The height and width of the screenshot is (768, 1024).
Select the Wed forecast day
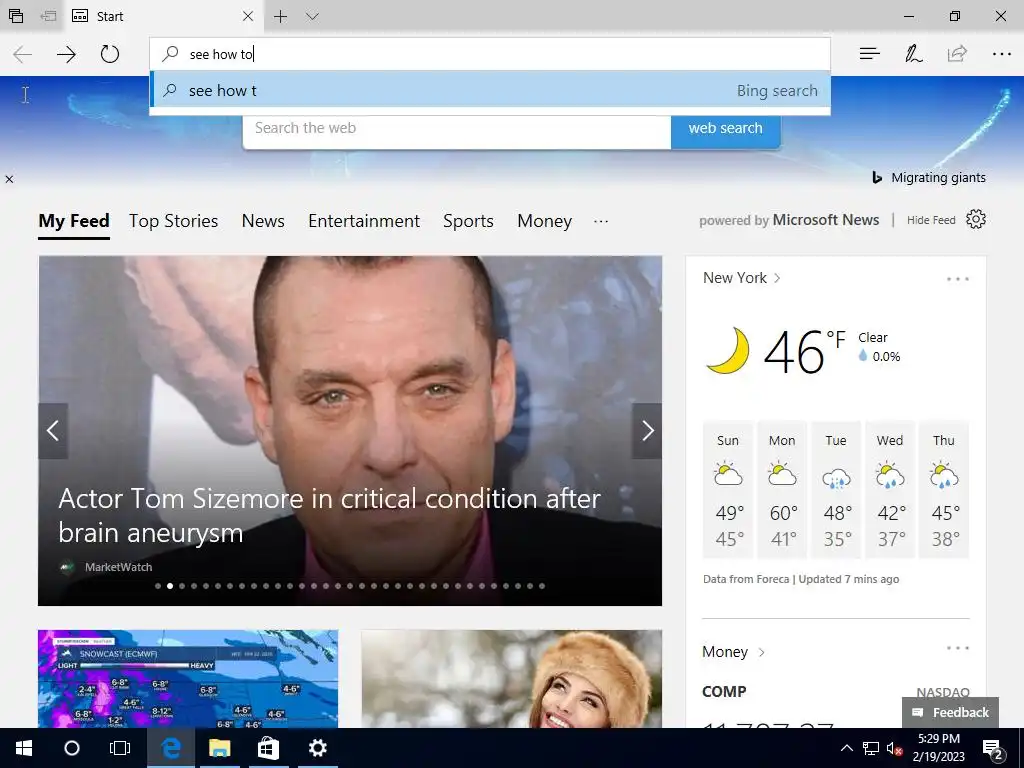[x=890, y=490]
